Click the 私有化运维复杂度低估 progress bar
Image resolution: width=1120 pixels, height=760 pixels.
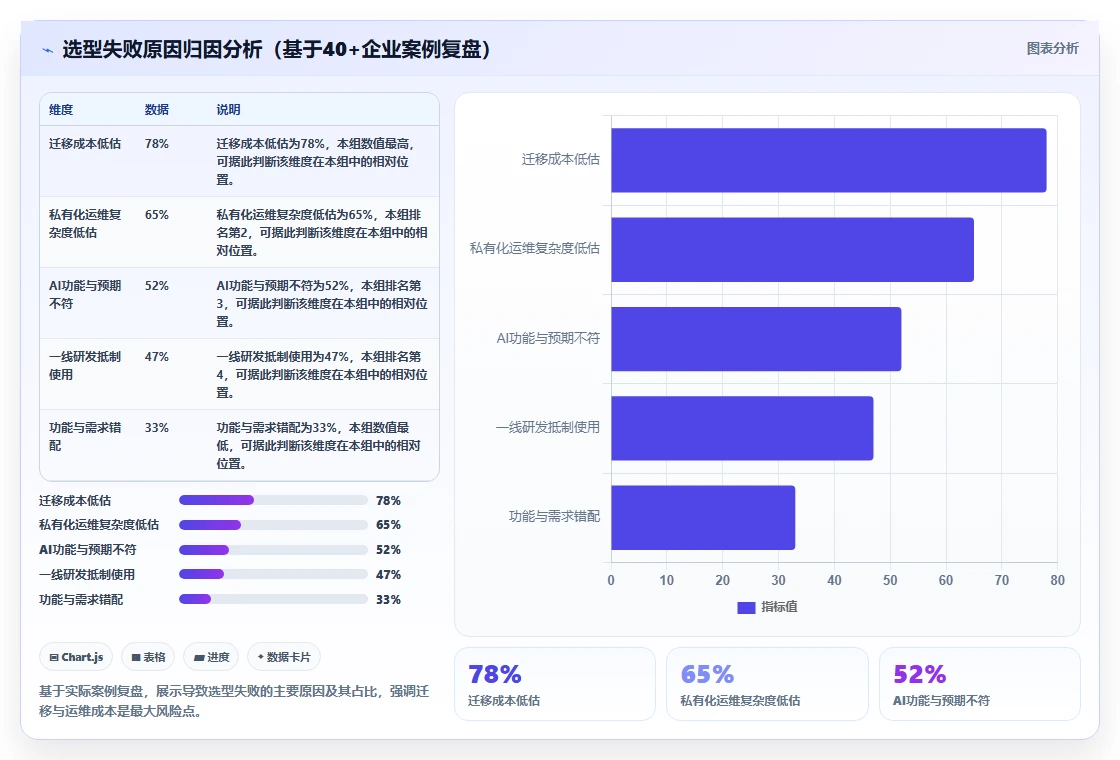(273, 525)
